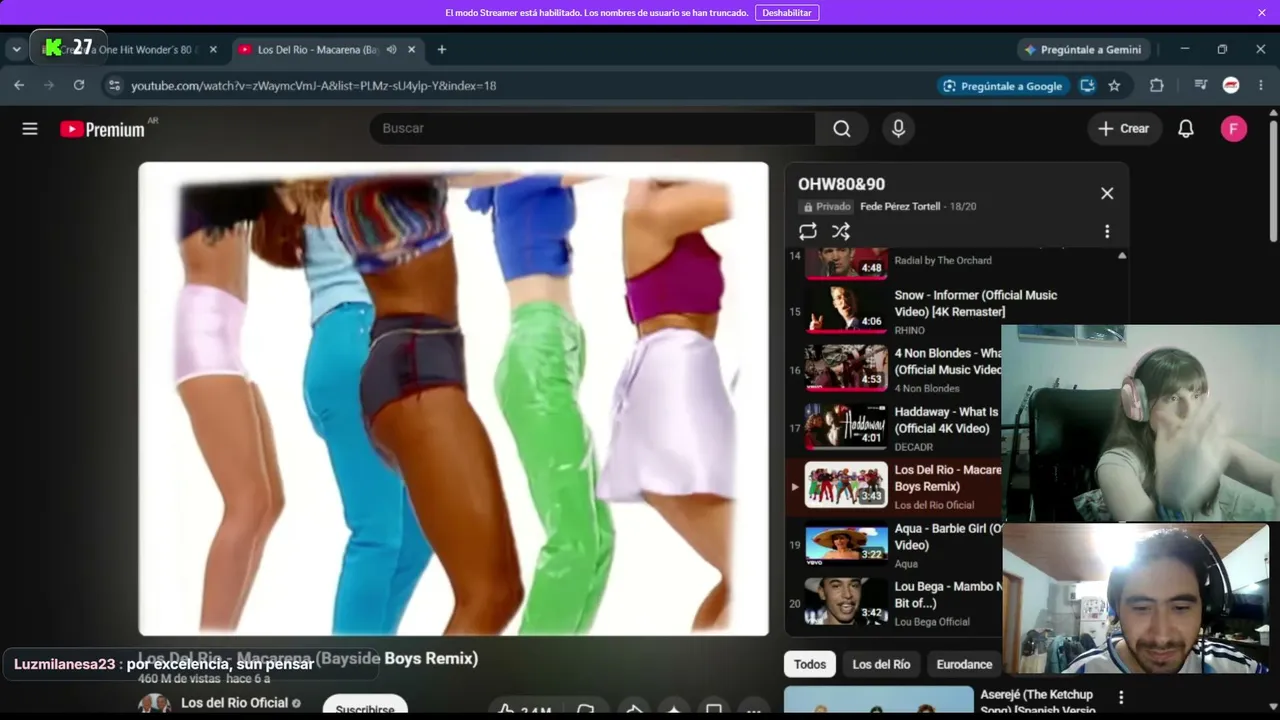Go to YouTube Premium home logo
This screenshot has width=1280, height=720.
pos(102,129)
